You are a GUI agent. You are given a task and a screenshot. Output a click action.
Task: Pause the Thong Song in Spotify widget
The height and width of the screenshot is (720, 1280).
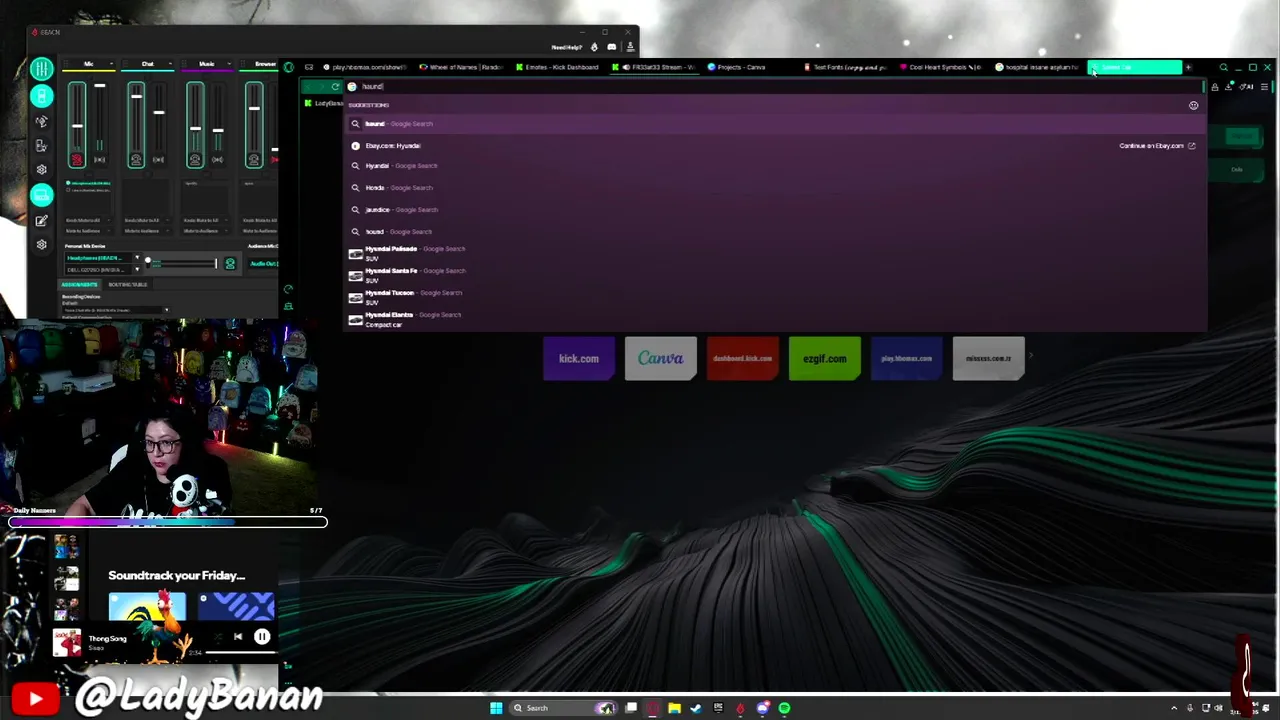[261, 636]
